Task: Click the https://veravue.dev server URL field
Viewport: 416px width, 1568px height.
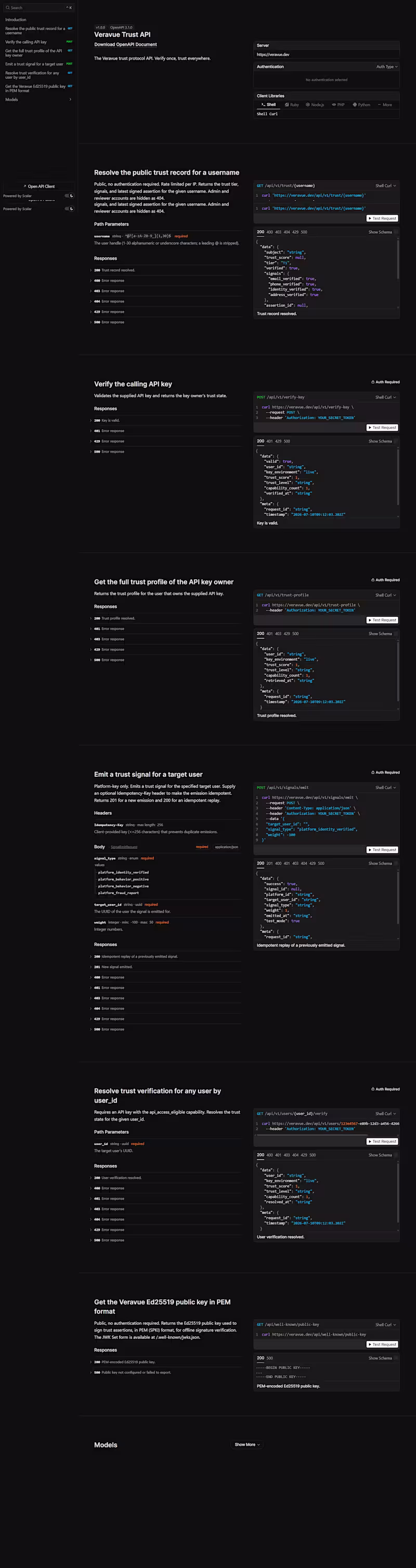Action: coord(327,55)
